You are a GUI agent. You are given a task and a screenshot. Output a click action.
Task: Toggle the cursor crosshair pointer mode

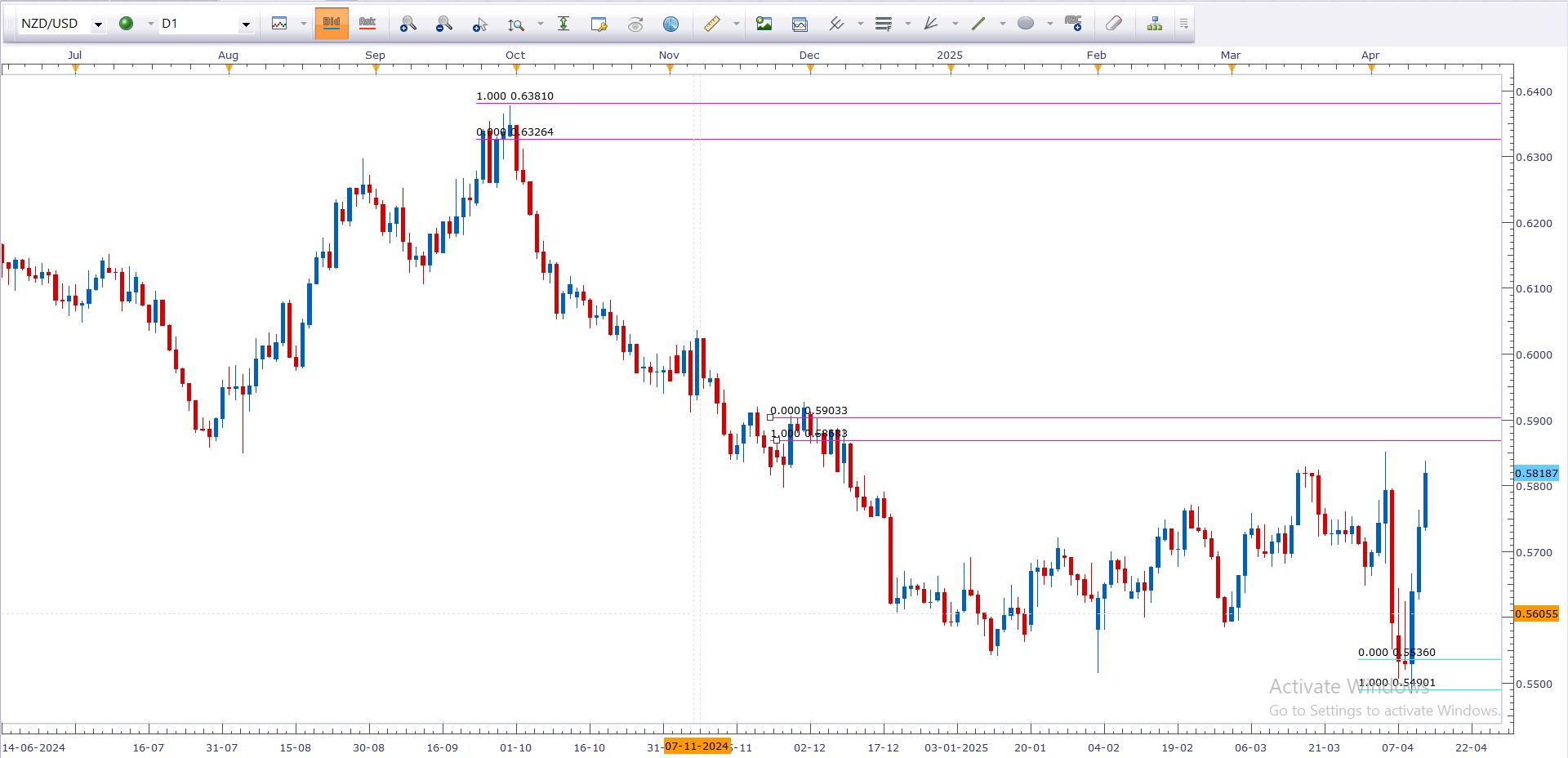[x=479, y=24]
